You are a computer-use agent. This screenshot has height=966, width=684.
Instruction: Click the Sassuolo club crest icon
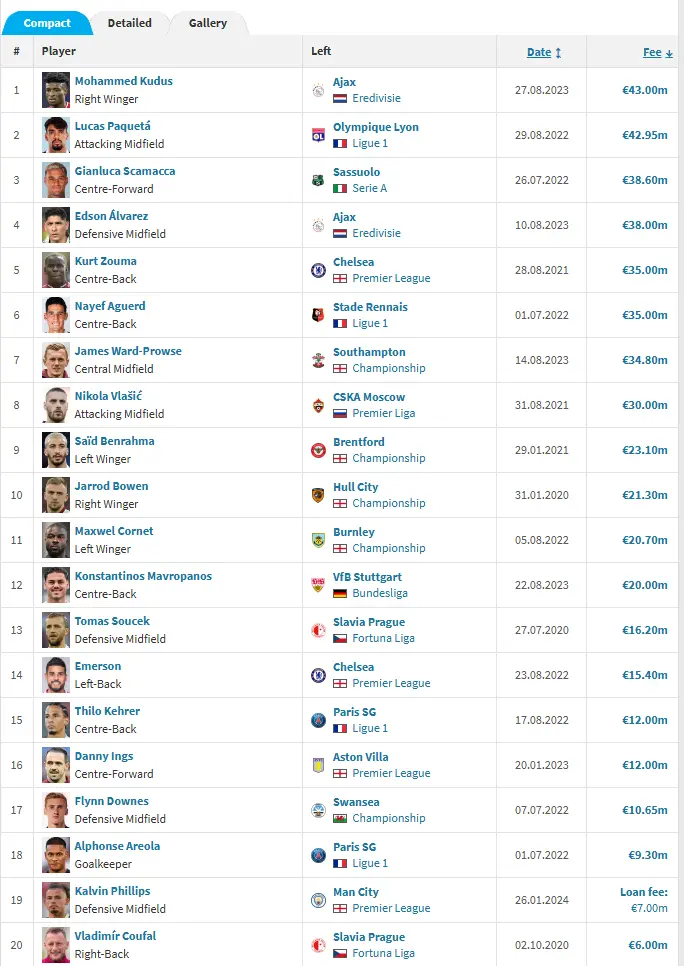[318, 180]
